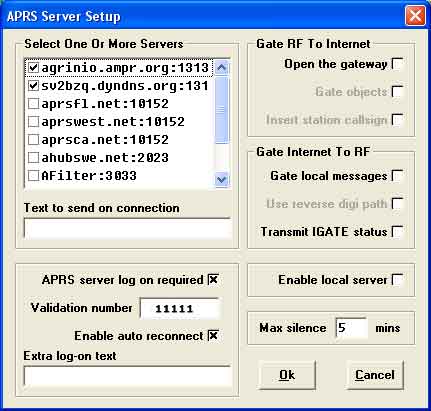The width and height of the screenshot is (431, 411).
Task: Enable Open the gateway checkbox
Action: [397, 64]
